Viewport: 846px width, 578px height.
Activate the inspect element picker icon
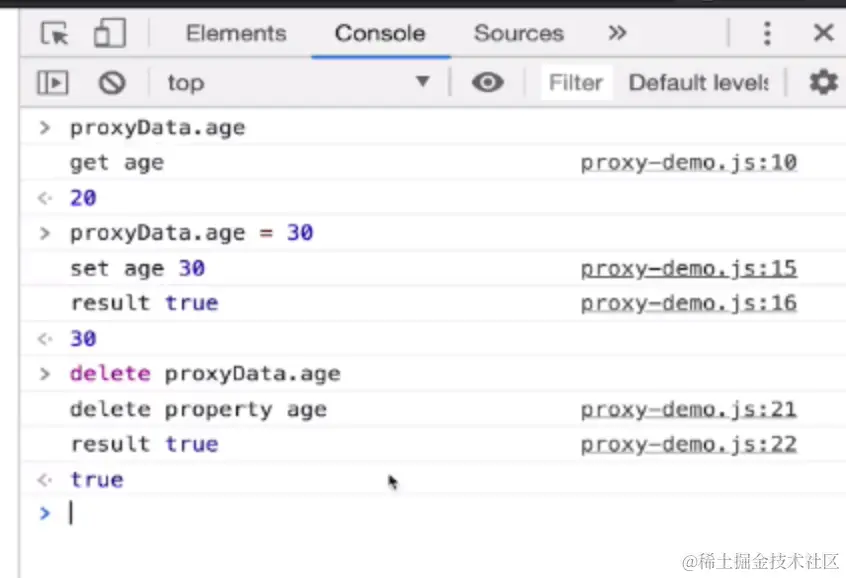tap(55, 34)
